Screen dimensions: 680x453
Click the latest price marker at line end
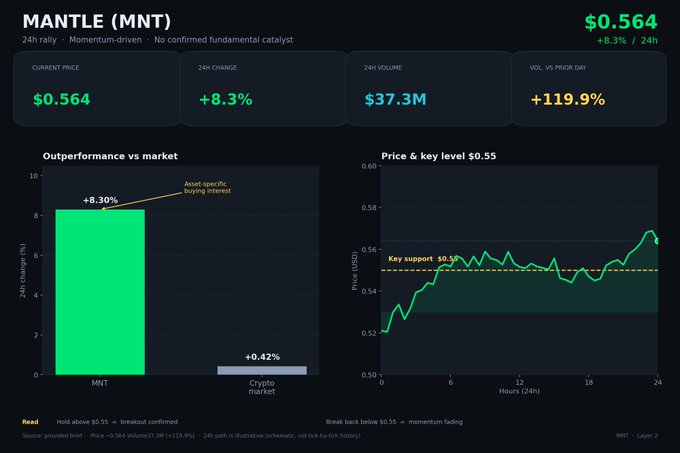(657, 241)
